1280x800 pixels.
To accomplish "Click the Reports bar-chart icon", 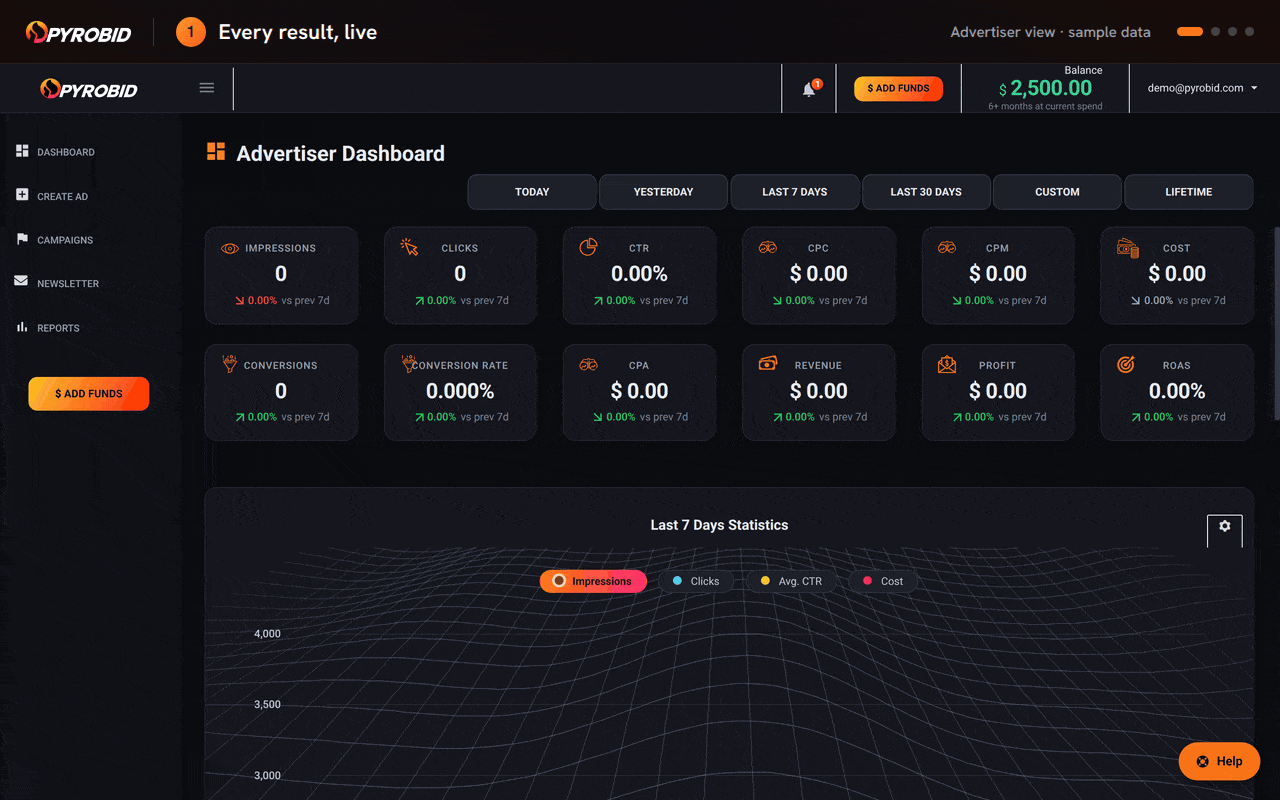I will pyautogui.click(x=22, y=327).
